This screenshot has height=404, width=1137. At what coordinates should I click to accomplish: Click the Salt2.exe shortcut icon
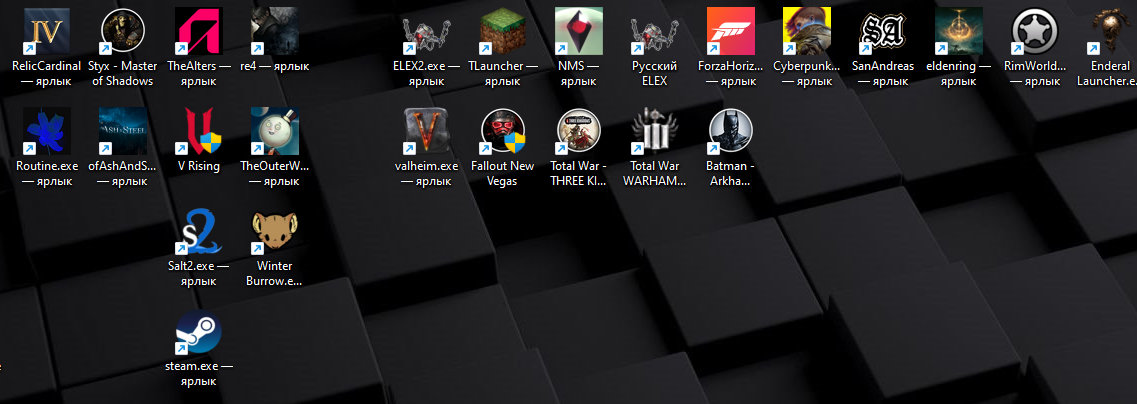click(x=199, y=231)
